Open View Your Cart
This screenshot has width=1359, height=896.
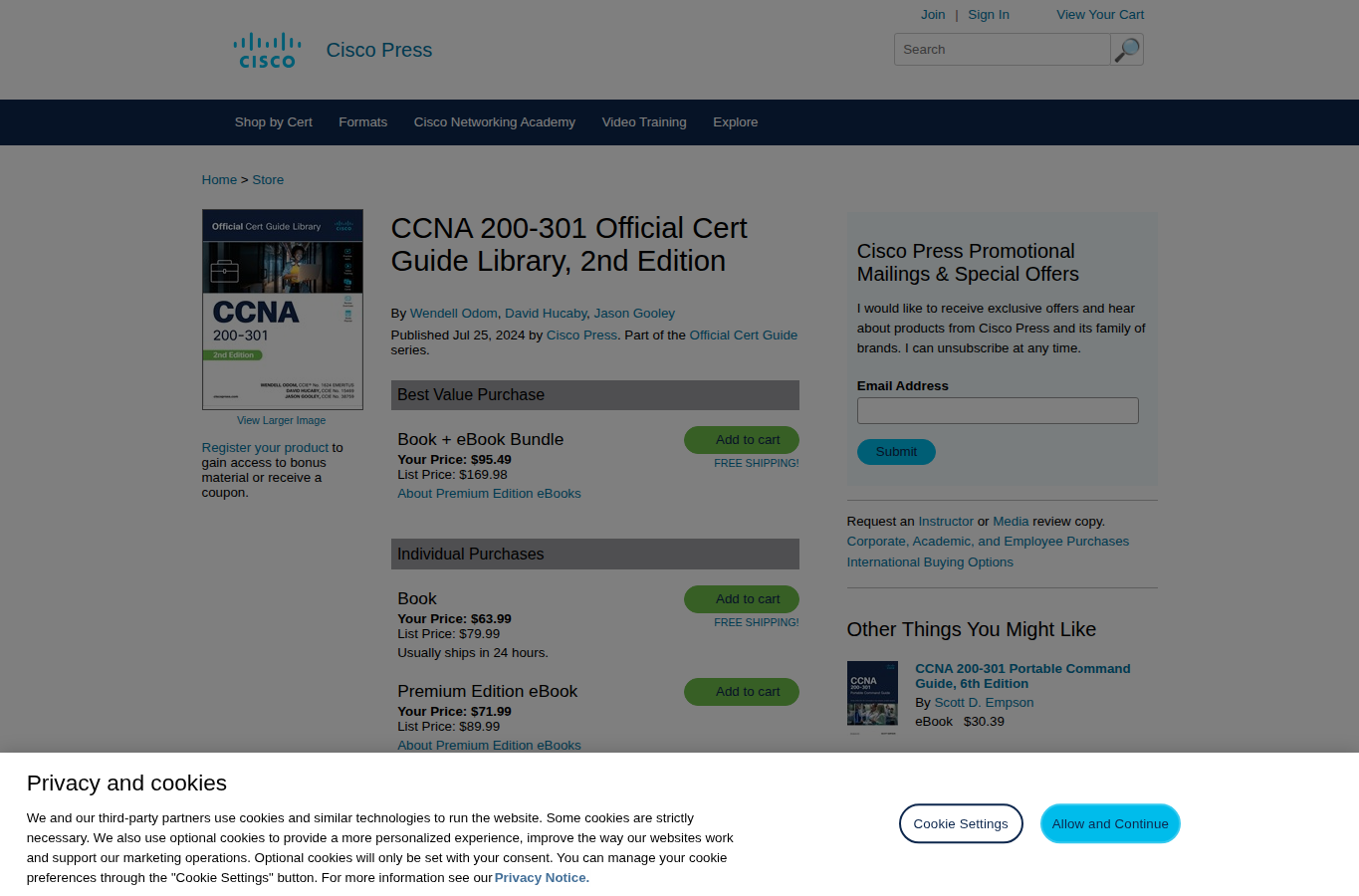tap(1100, 15)
